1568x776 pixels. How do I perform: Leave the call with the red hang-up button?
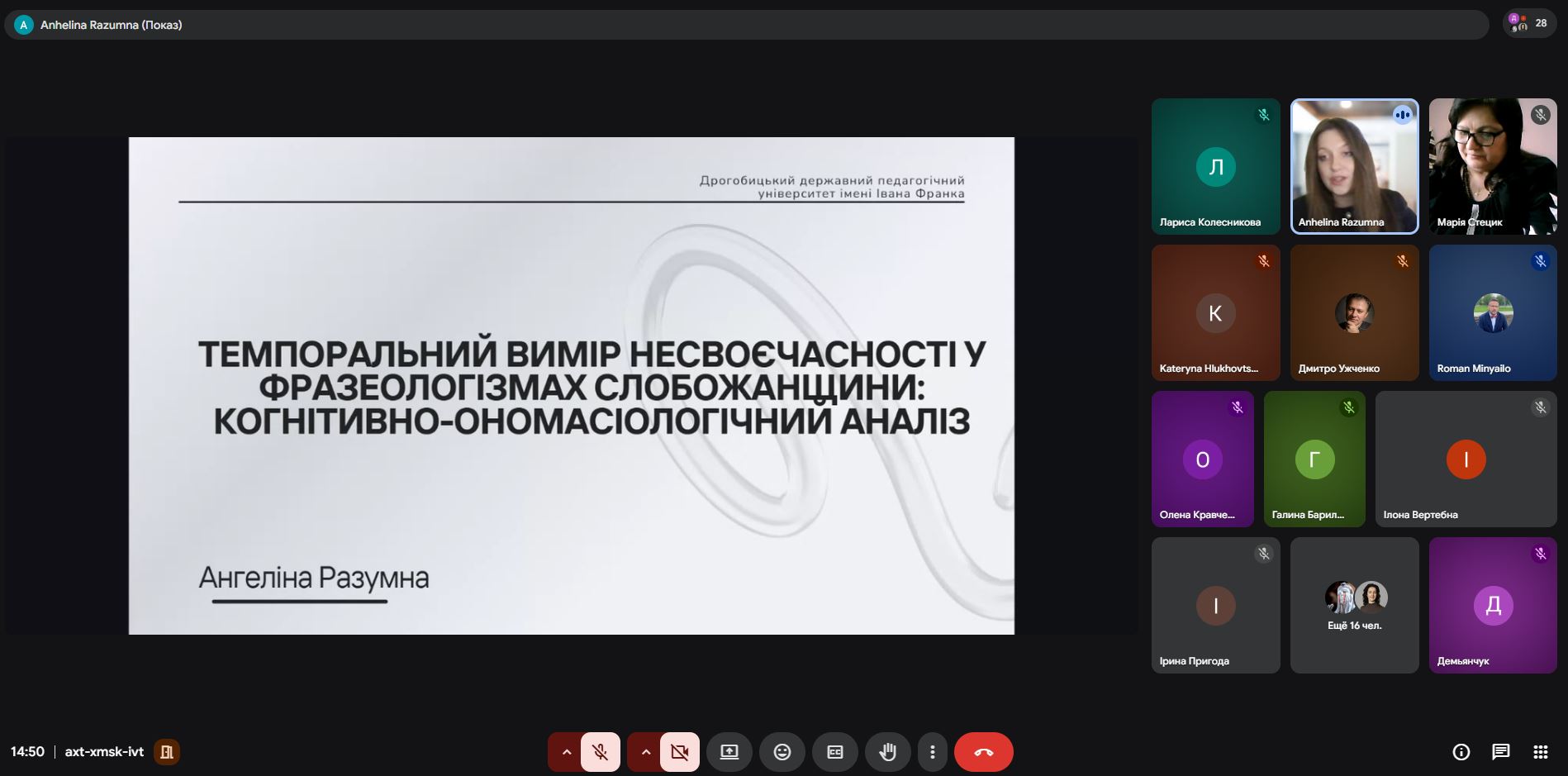983,752
